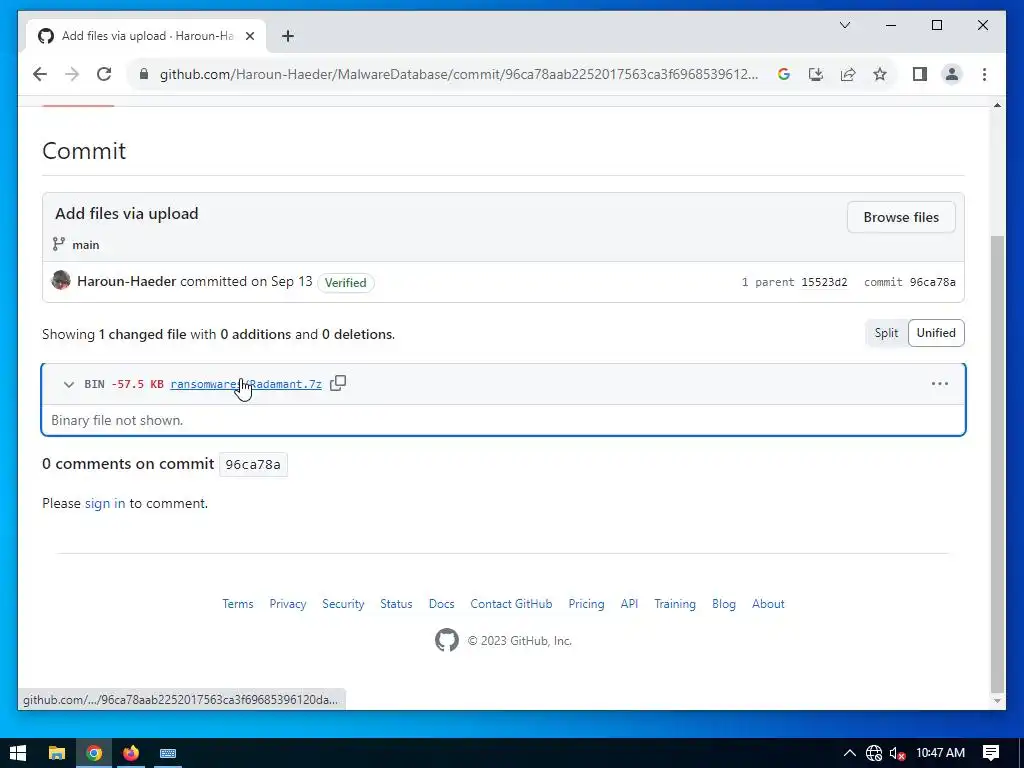Collapse the Radamant.7z file diff
Image resolution: width=1024 pixels, height=768 pixels.
click(69, 384)
